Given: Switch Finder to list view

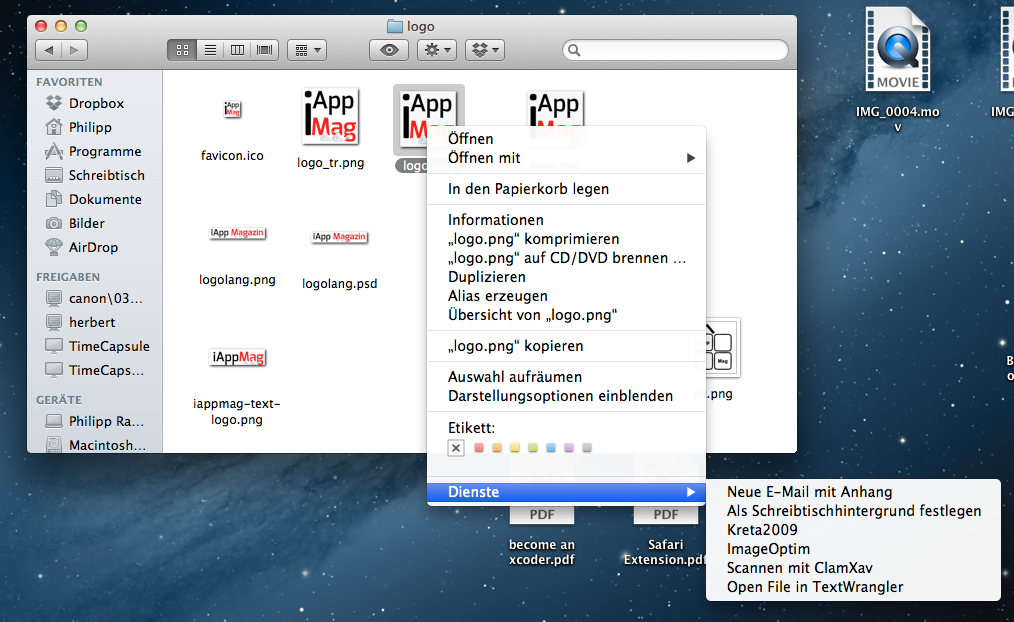Looking at the screenshot, I should (210, 50).
